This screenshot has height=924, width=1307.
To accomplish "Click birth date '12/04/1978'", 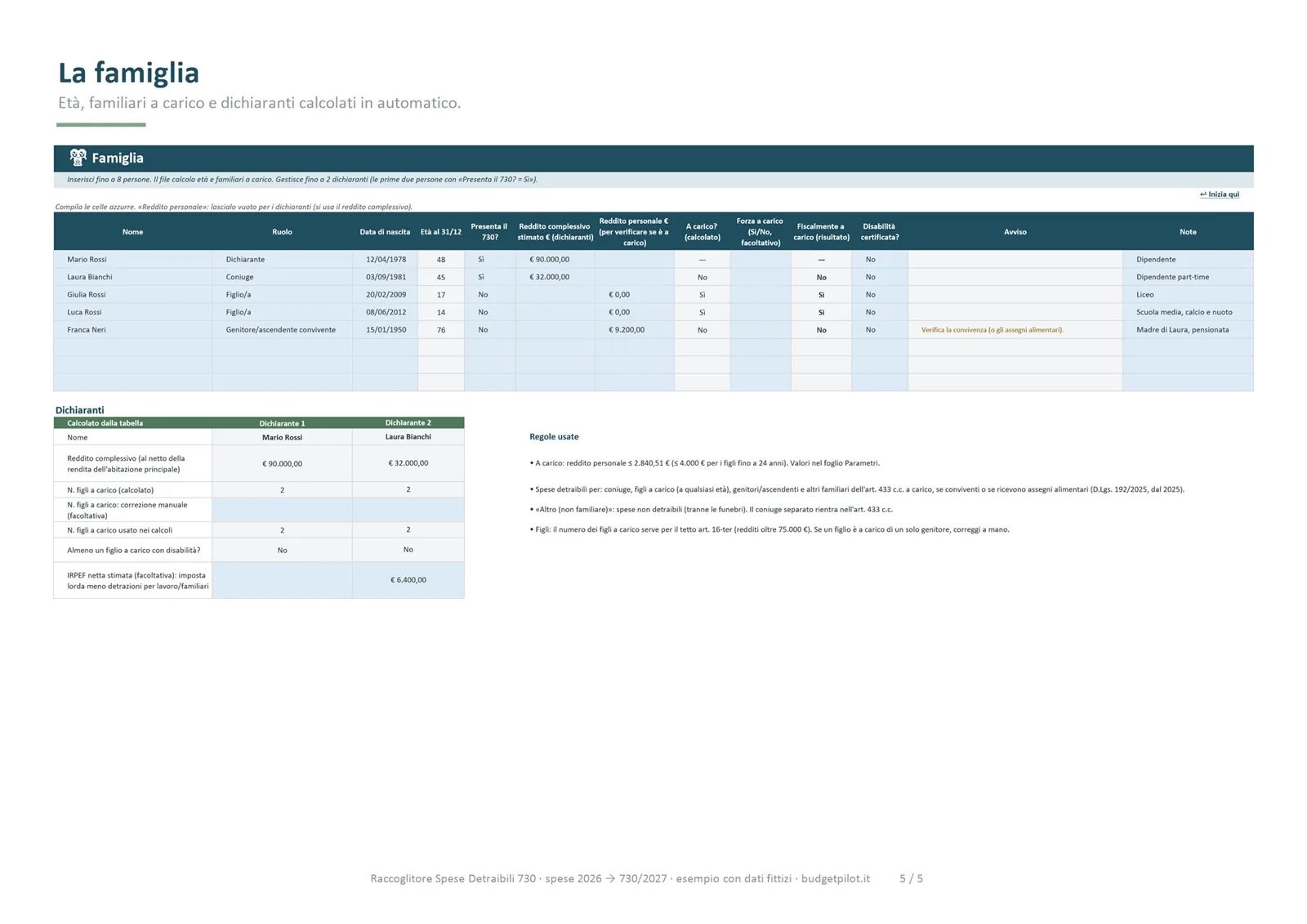I will tap(386, 259).
